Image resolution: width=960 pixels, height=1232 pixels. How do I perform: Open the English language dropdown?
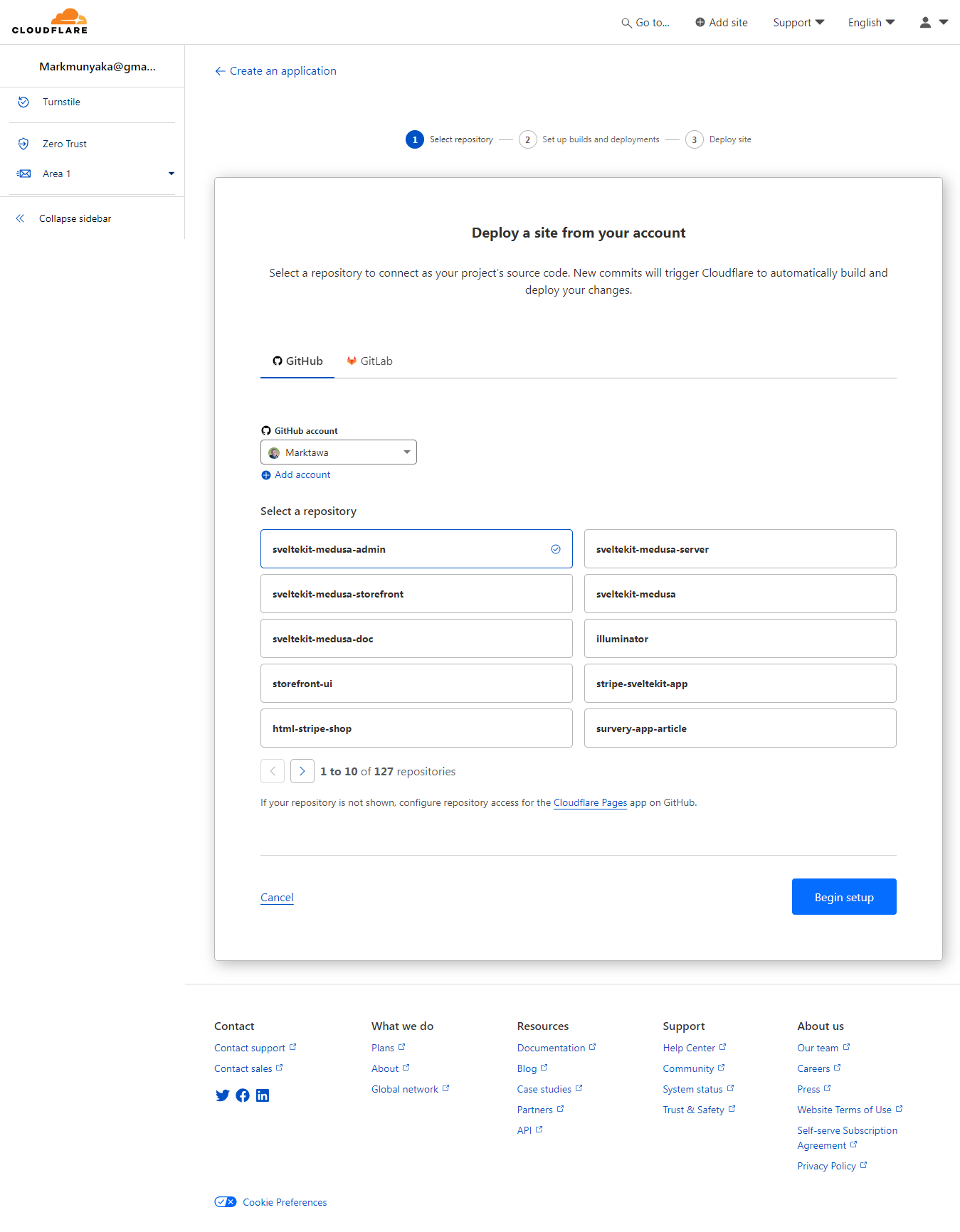pyautogui.click(x=871, y=23)
